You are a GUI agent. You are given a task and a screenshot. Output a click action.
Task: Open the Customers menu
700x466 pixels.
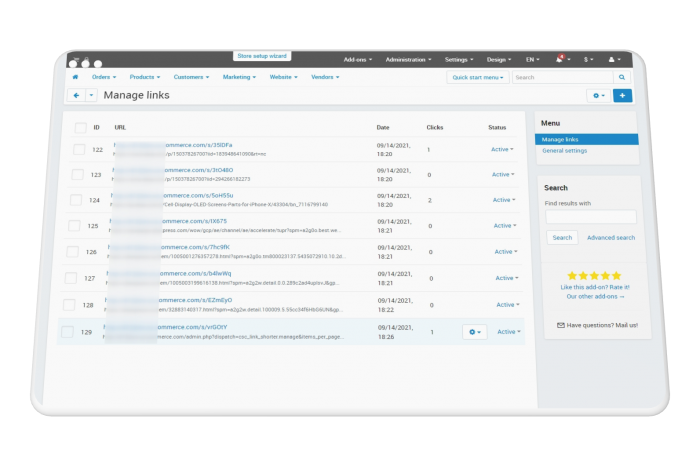(x=191, y=77)
